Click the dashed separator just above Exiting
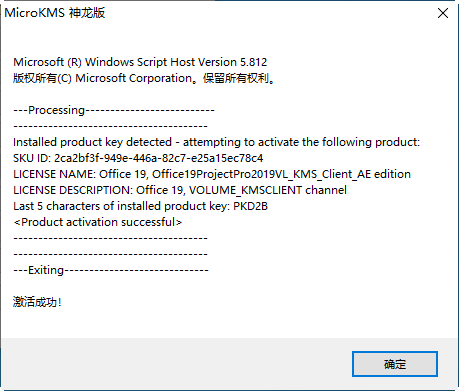This screenshot has width=459, height=391. [x=110, y=254]
